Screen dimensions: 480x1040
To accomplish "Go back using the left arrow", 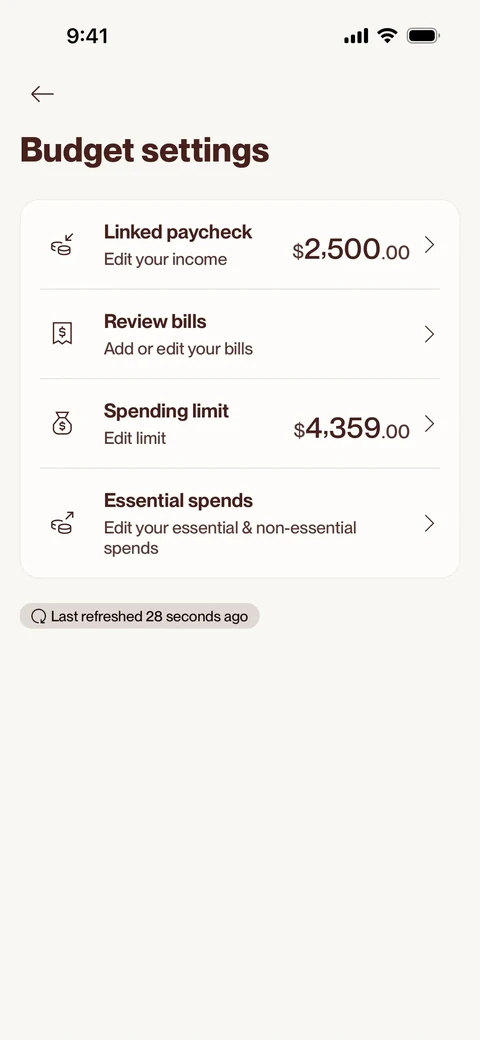I will 42,94.
